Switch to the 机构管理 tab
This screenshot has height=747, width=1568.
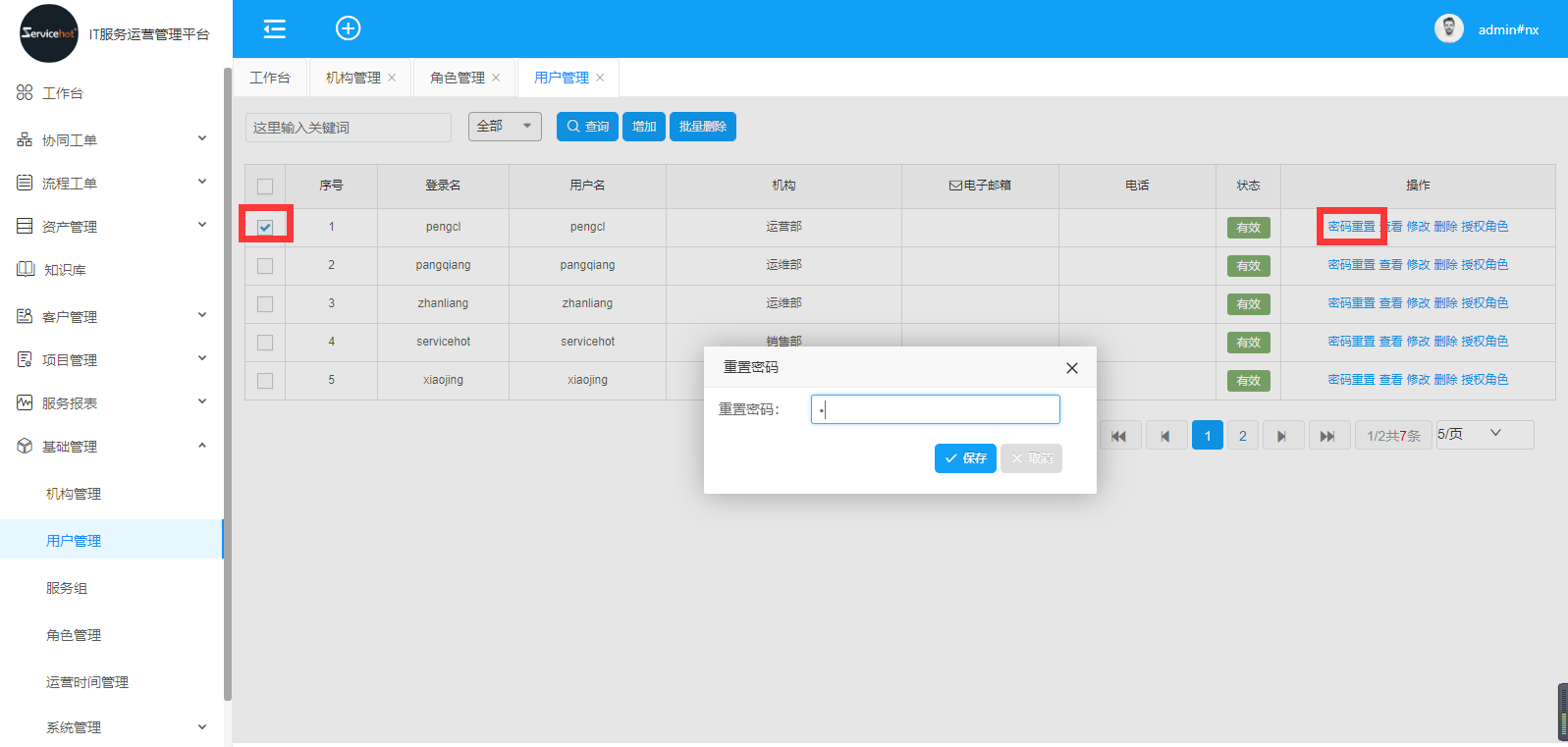pos(352,79)
